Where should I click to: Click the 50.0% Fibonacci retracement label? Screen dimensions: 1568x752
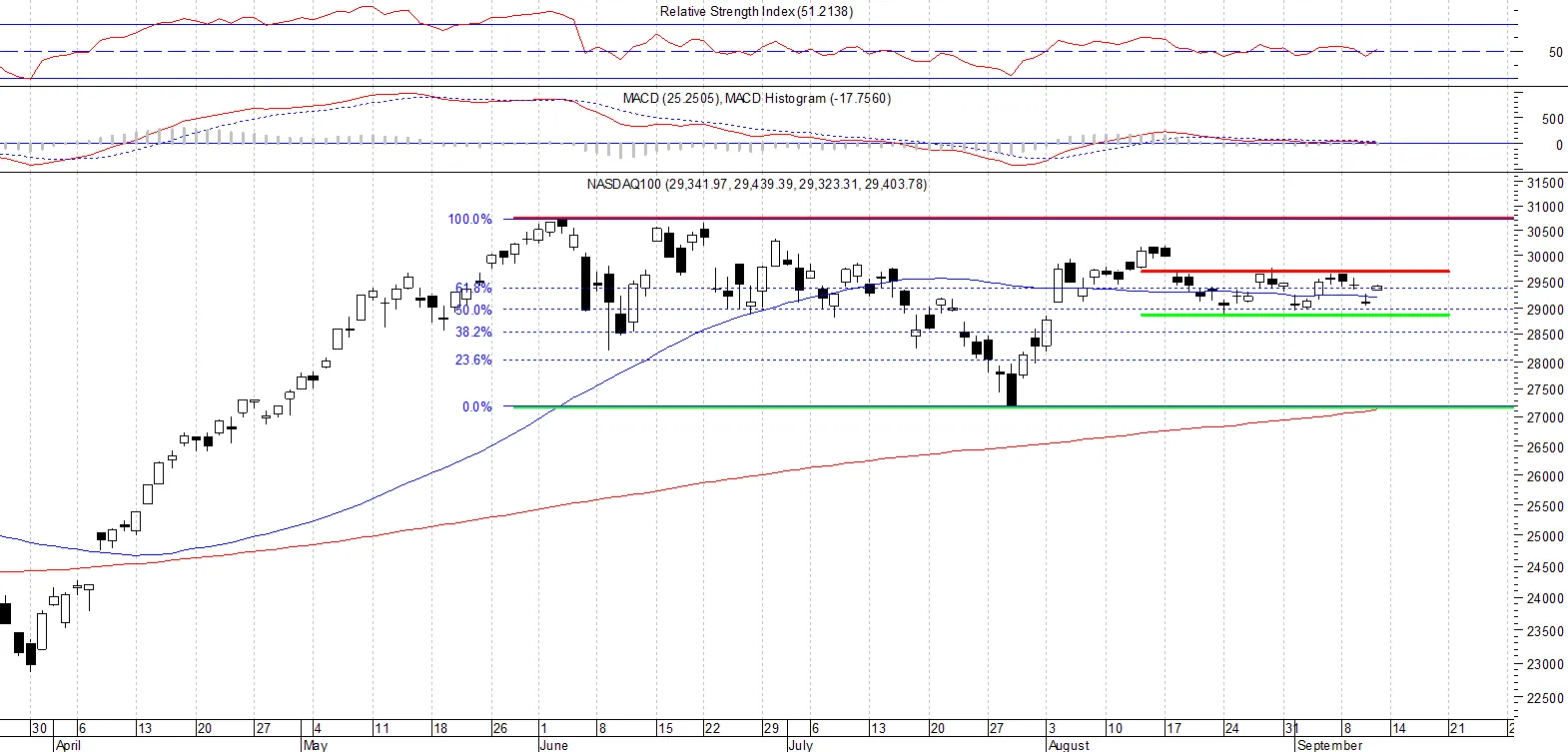[x=473, y=310]
